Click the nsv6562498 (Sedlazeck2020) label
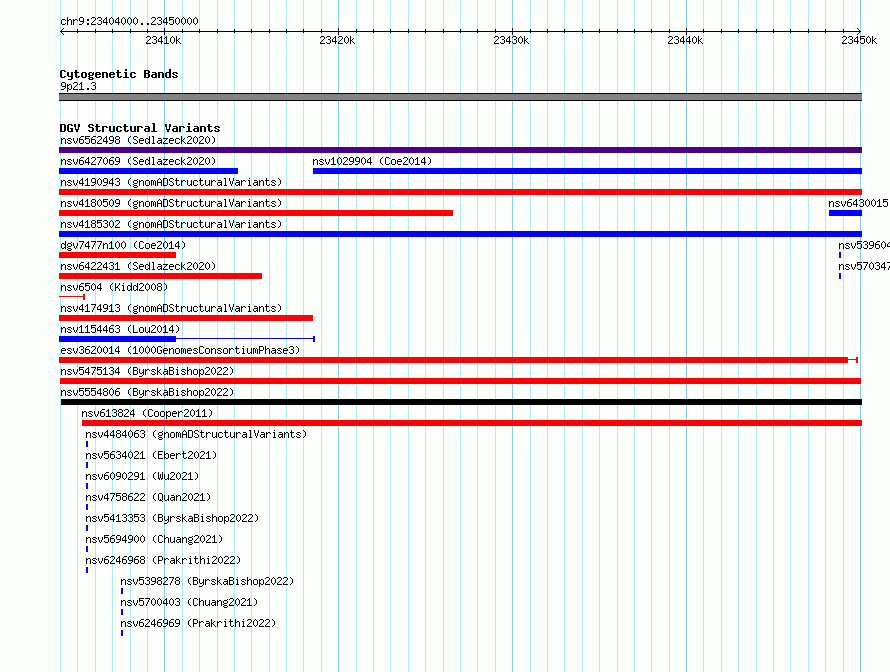Viewport: 890px width, 672px height. pyautogui.click(x=138, y=140)
